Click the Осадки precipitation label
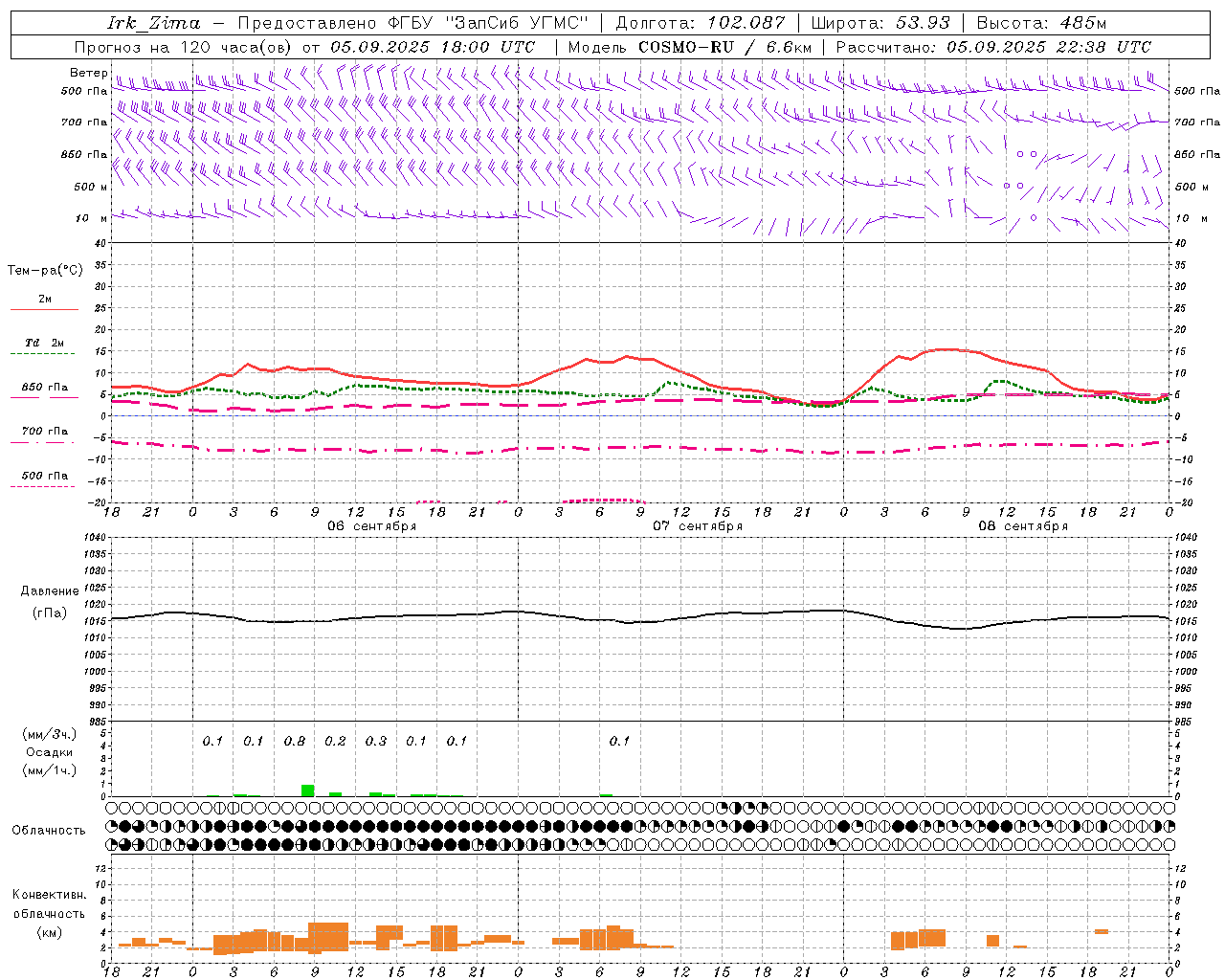The height and width of the screenshot is (980, 1225). click(x=50, y=752)
